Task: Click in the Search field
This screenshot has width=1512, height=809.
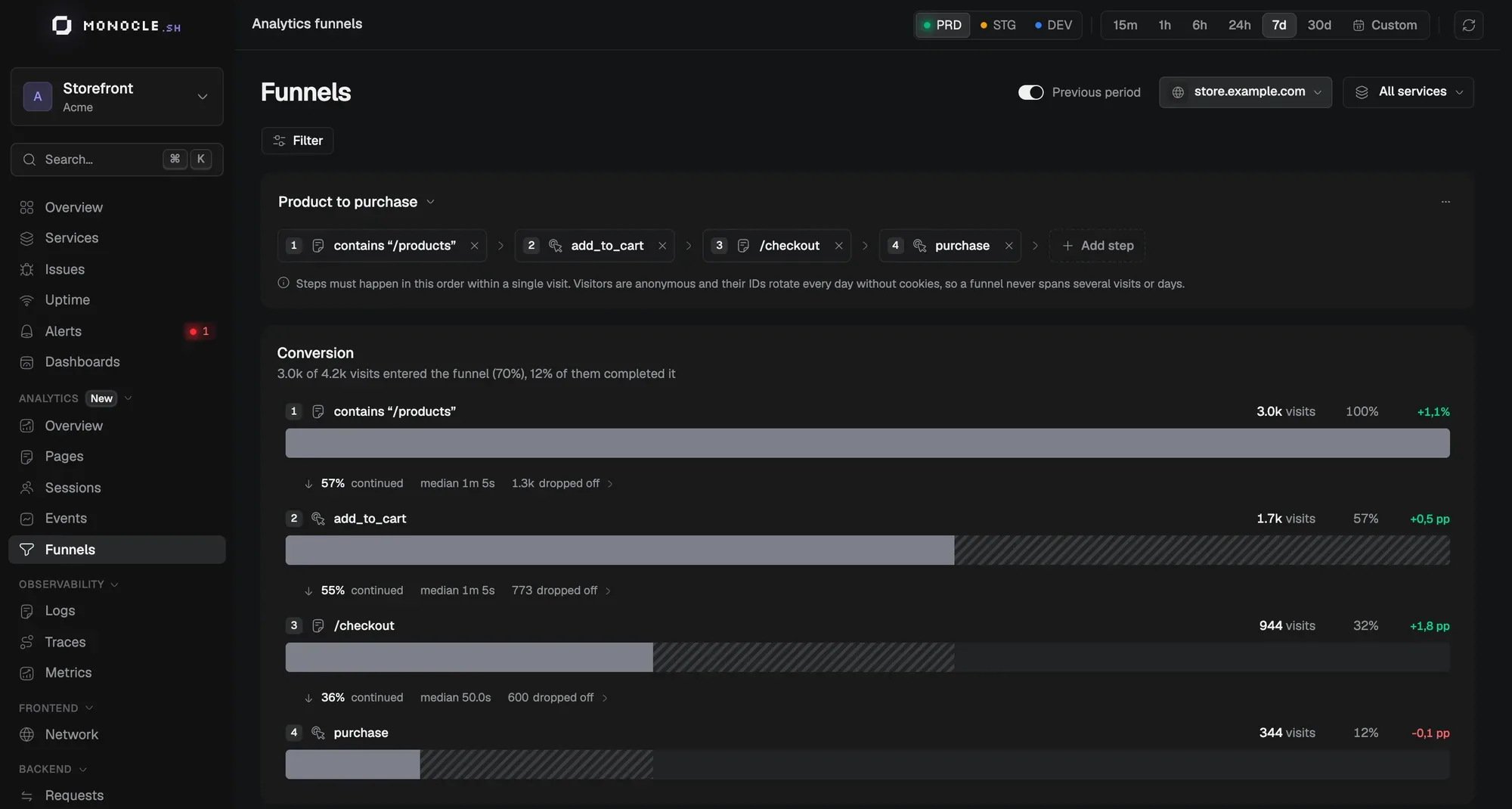Action: click(x=117, y=160)
